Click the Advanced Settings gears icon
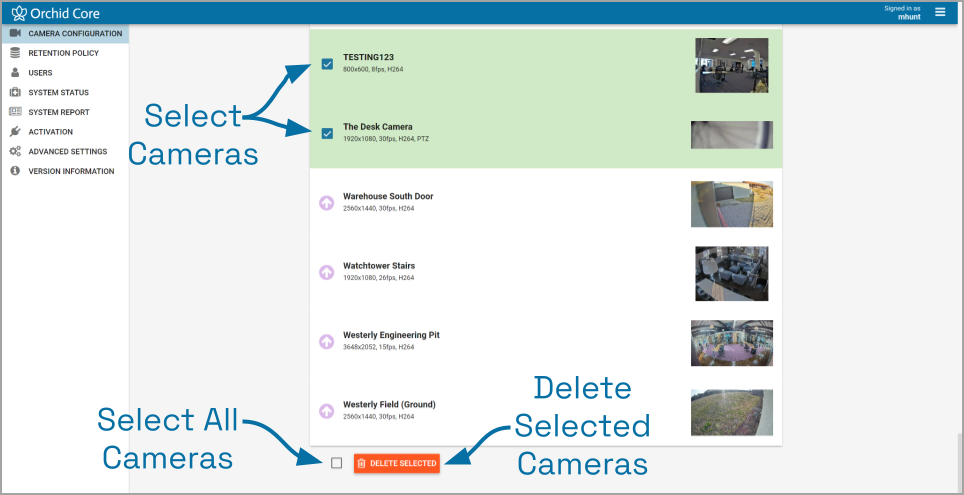 click(x=15, y=151)
